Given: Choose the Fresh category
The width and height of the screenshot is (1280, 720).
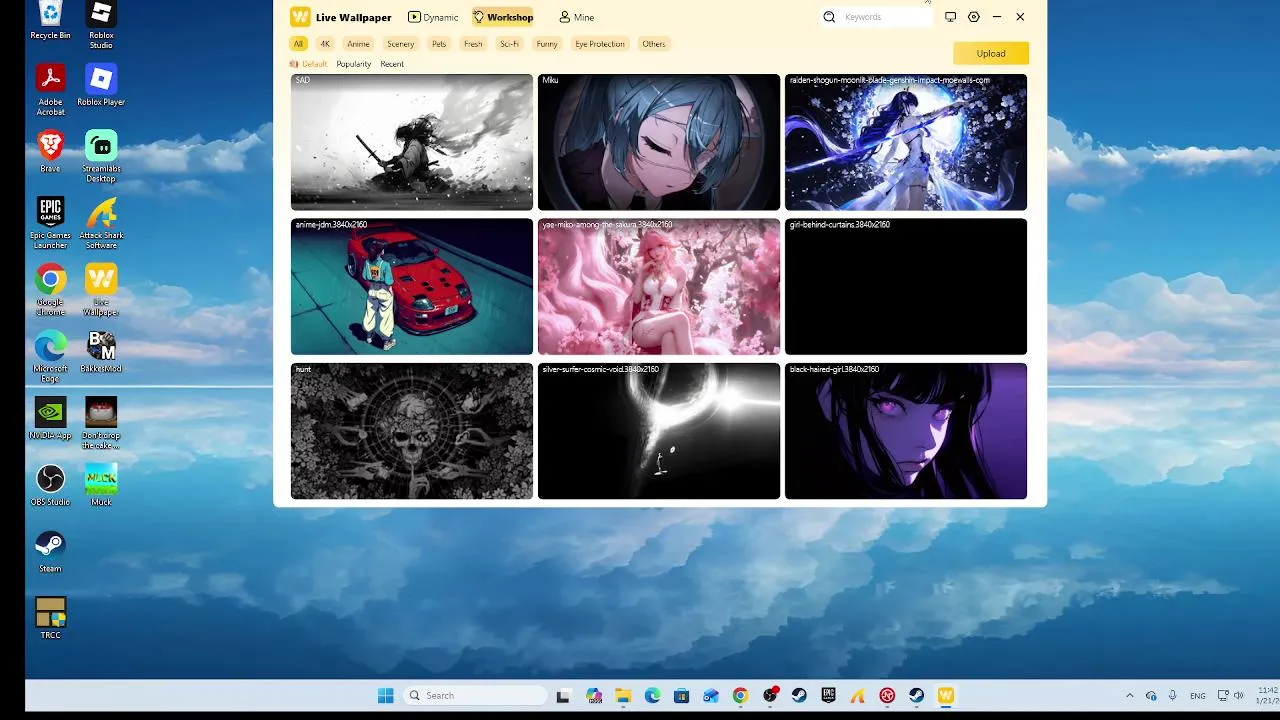Looking at the screenshot, I should click(x=473, y=44).
